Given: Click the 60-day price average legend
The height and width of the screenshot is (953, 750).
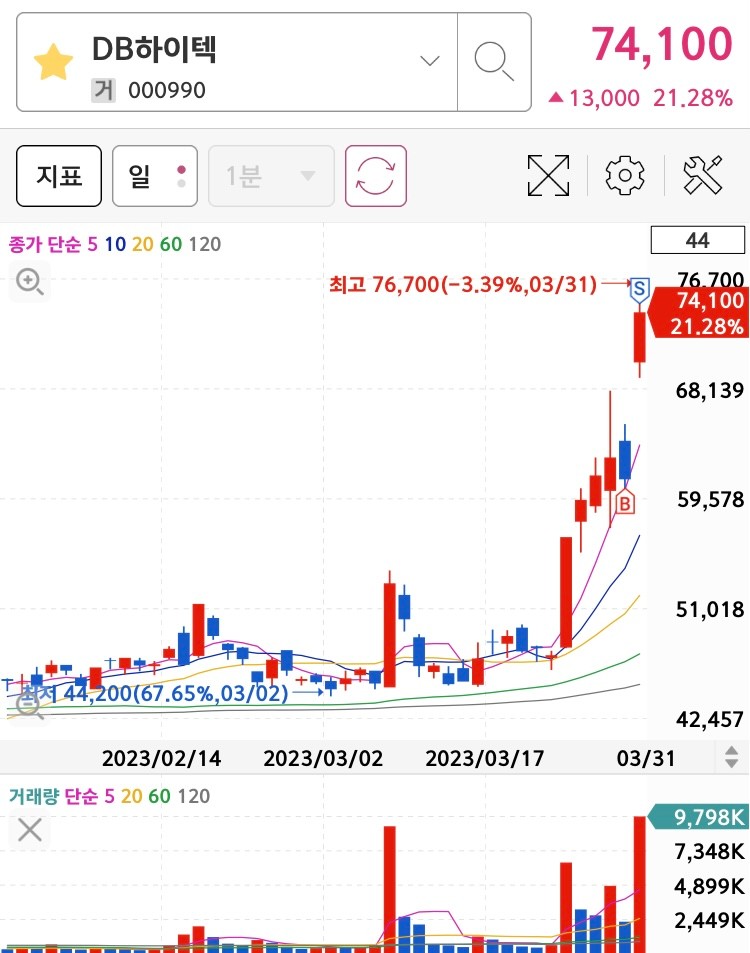Looking at the screenshot, I should coord(171,244).
